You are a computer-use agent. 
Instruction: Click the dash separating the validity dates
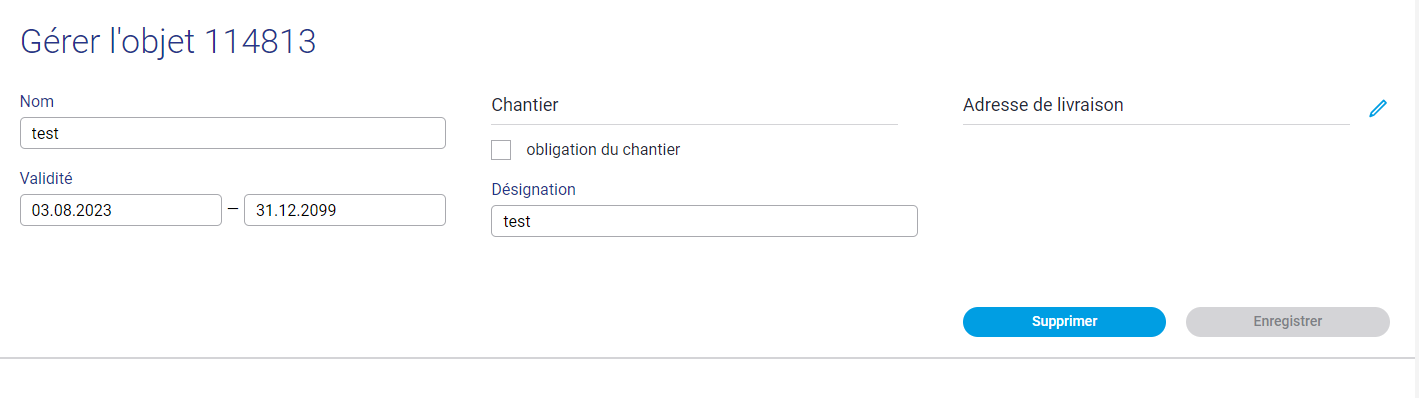(233, 210)
